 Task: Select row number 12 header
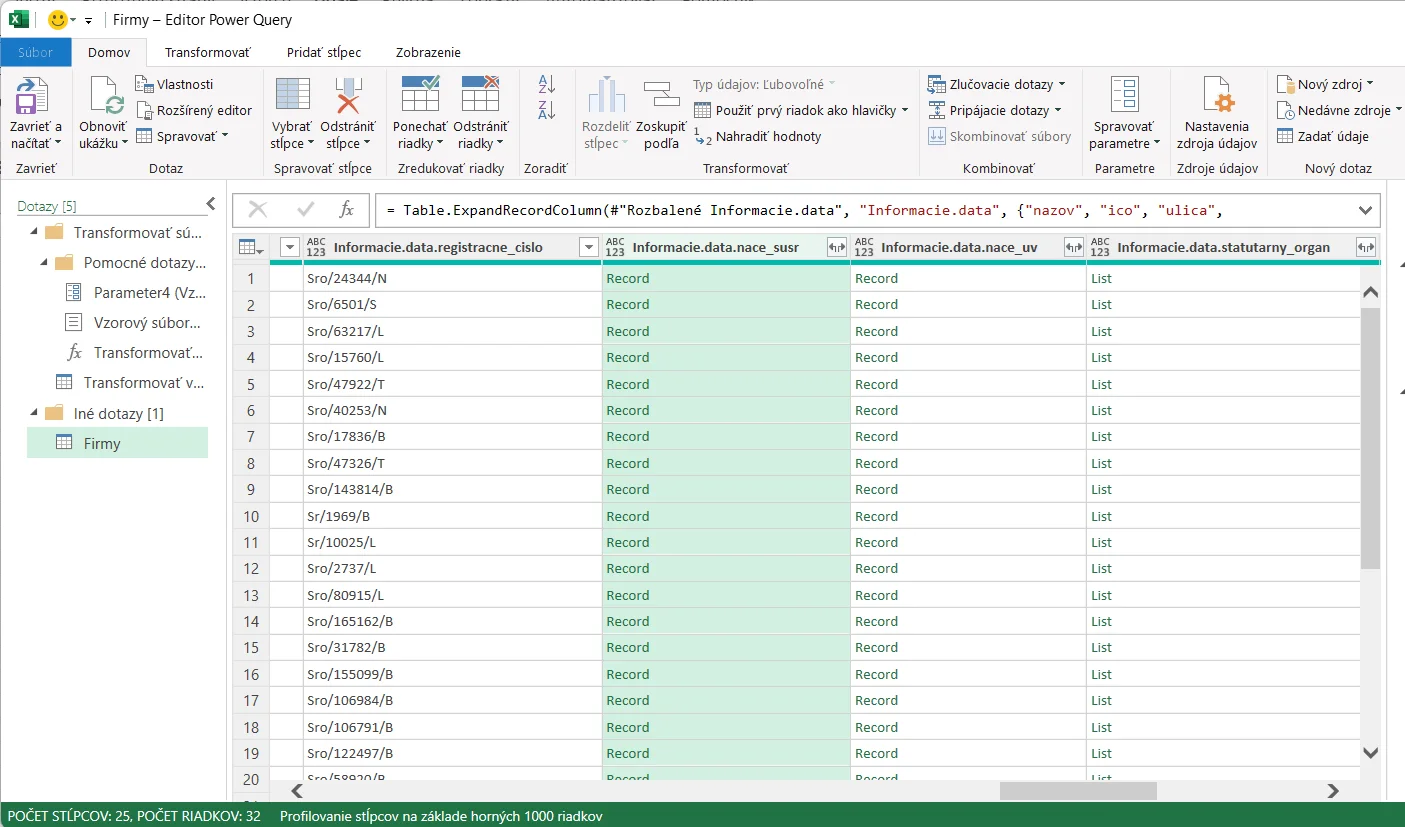click(x=251, y=568)
